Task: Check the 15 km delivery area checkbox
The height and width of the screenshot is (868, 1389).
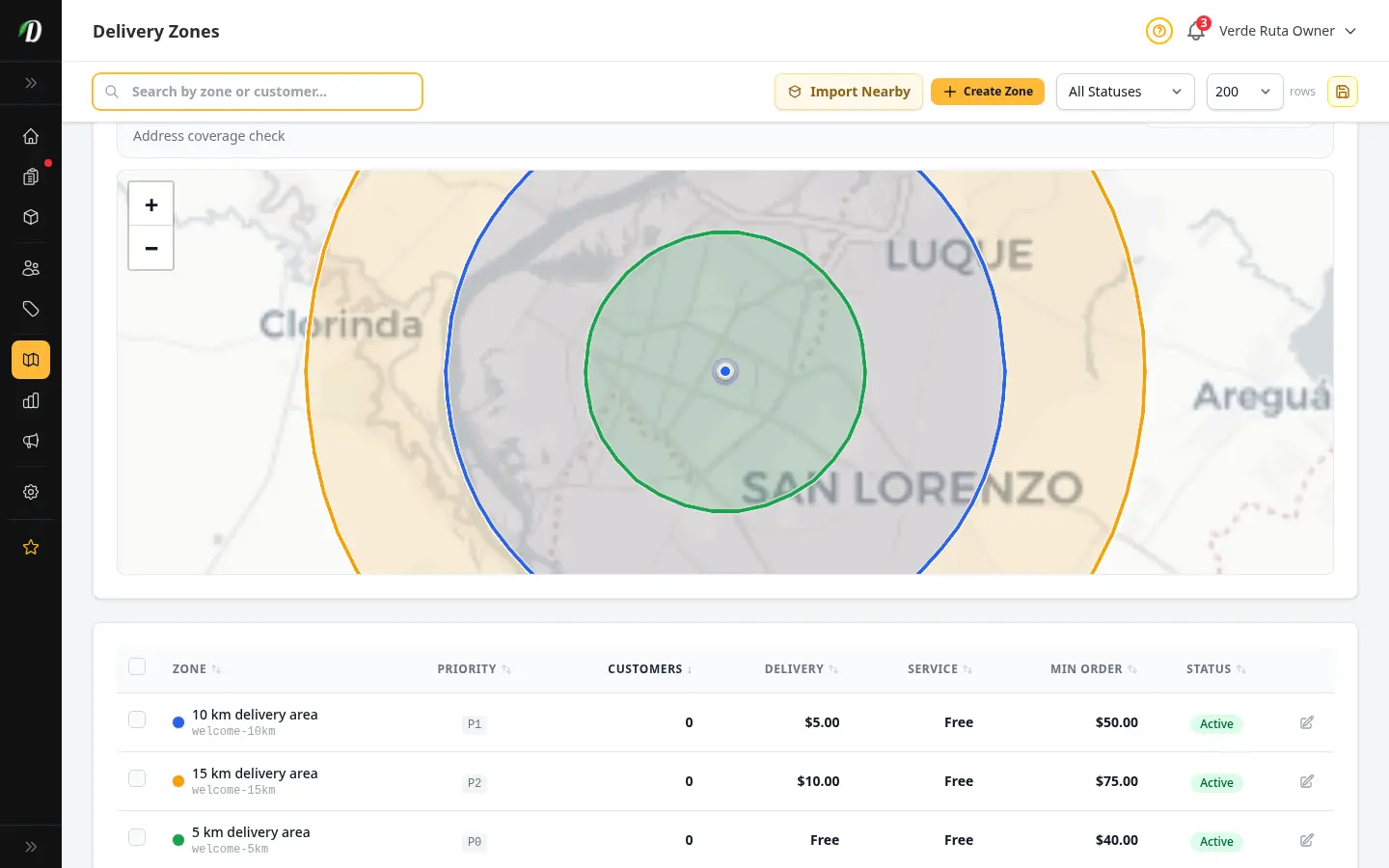Action: click(x=137, y=778)
